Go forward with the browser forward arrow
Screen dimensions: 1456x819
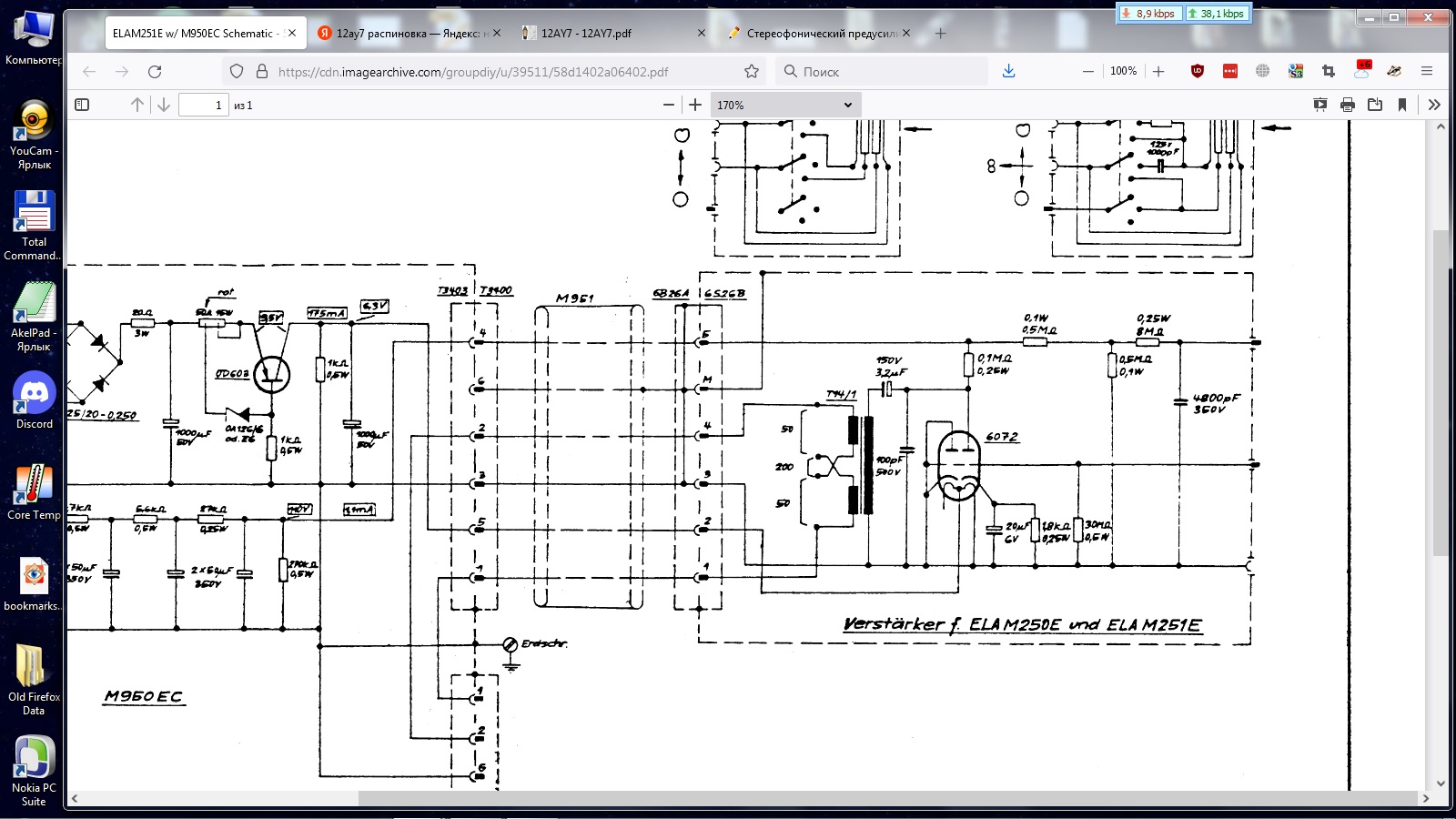122,71
